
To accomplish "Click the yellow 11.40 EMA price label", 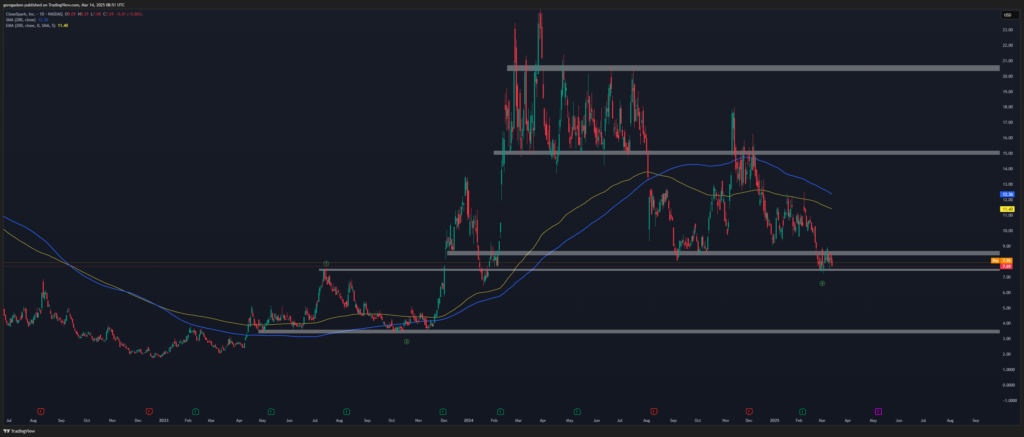I will coord(1007,208).
